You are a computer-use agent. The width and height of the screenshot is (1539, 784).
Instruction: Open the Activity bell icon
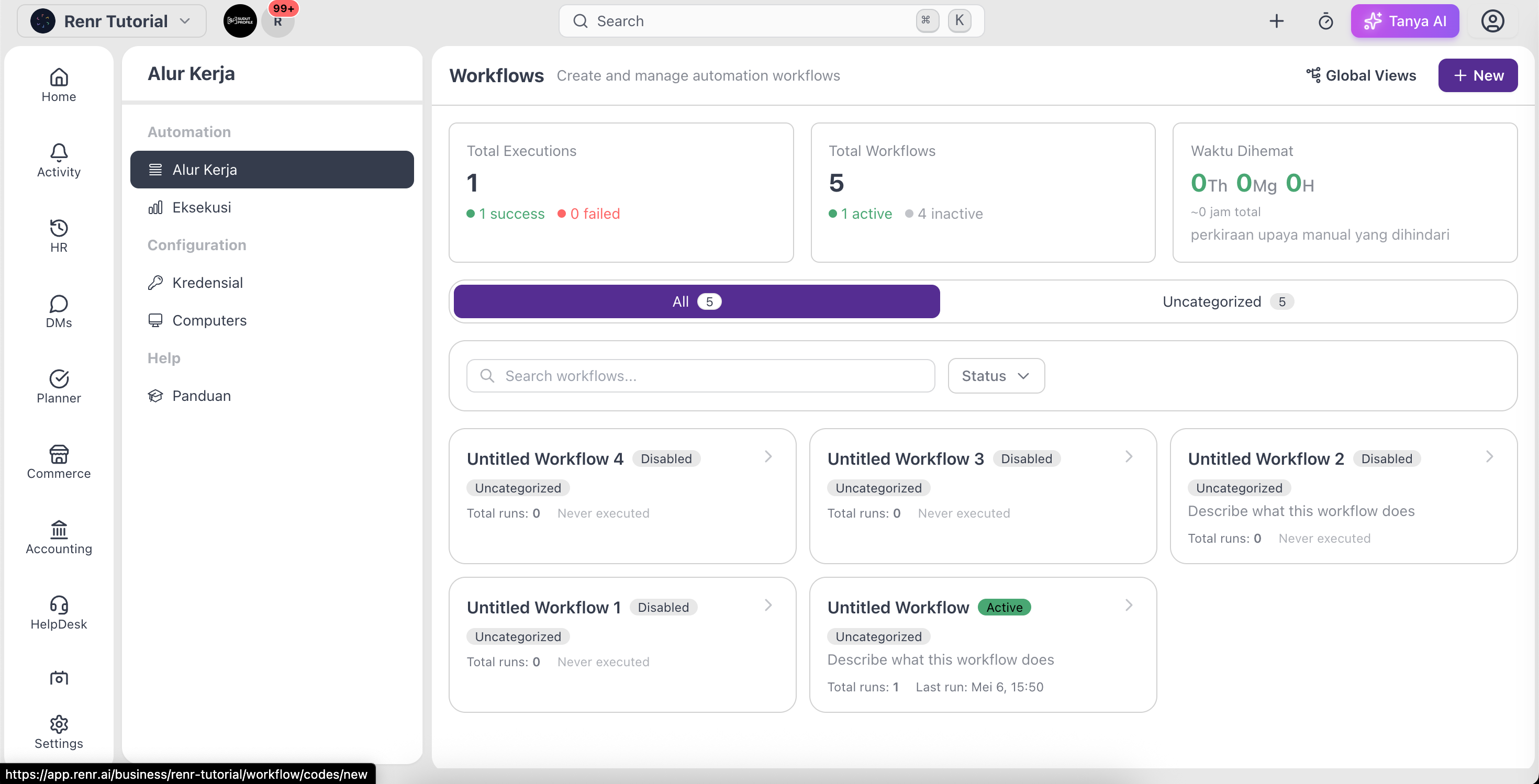click(x=59, y=152)
